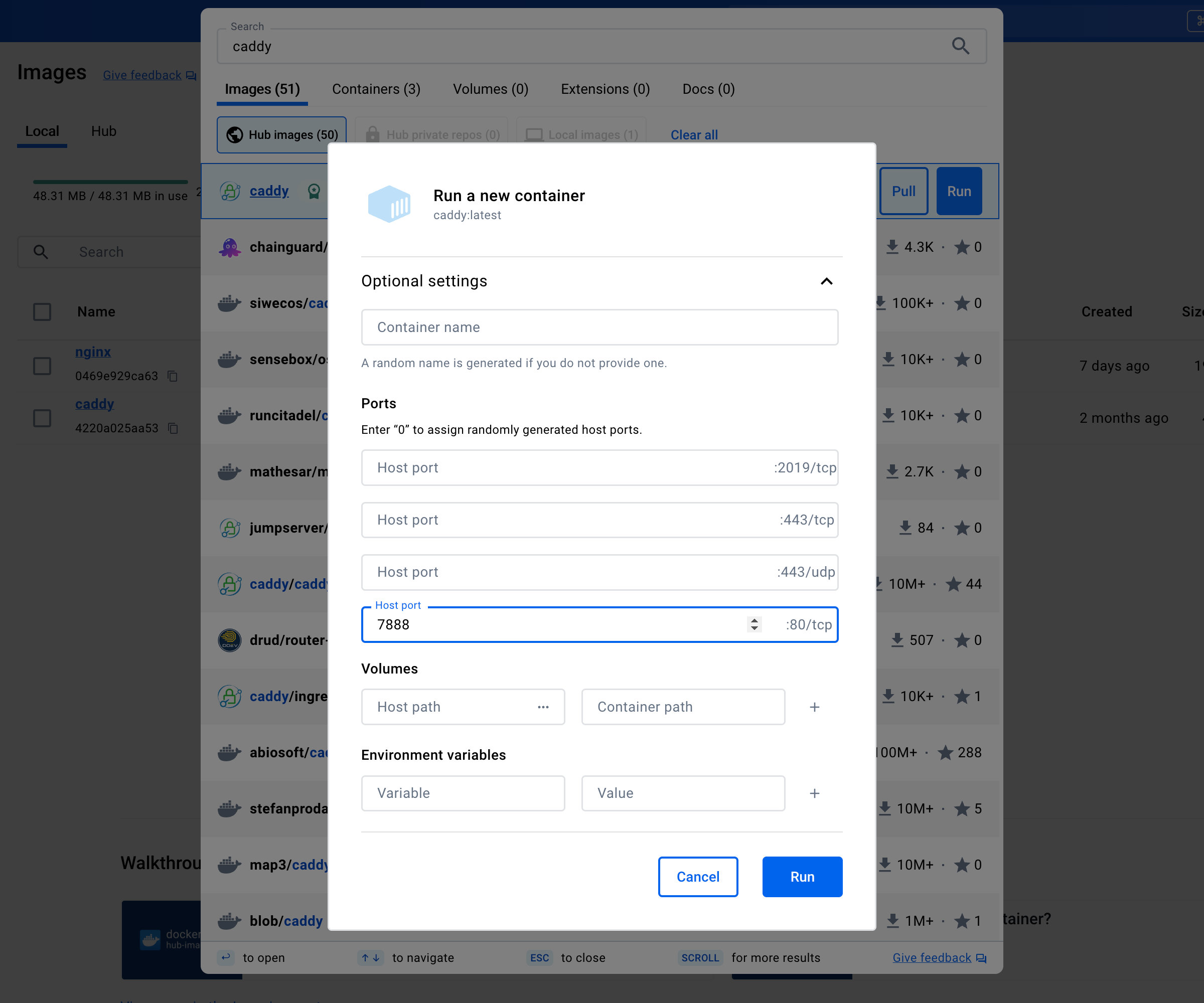Focus the Host port field for 2019/tcp
Screen dimensions: 1204x1003
[x=599, y=468]
